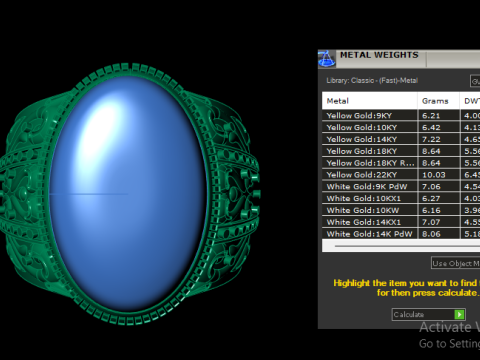Select the White Gold:9K PdW row
This screenshot has width=480, height=360.
pyautogui.click(x=401, y=187)
